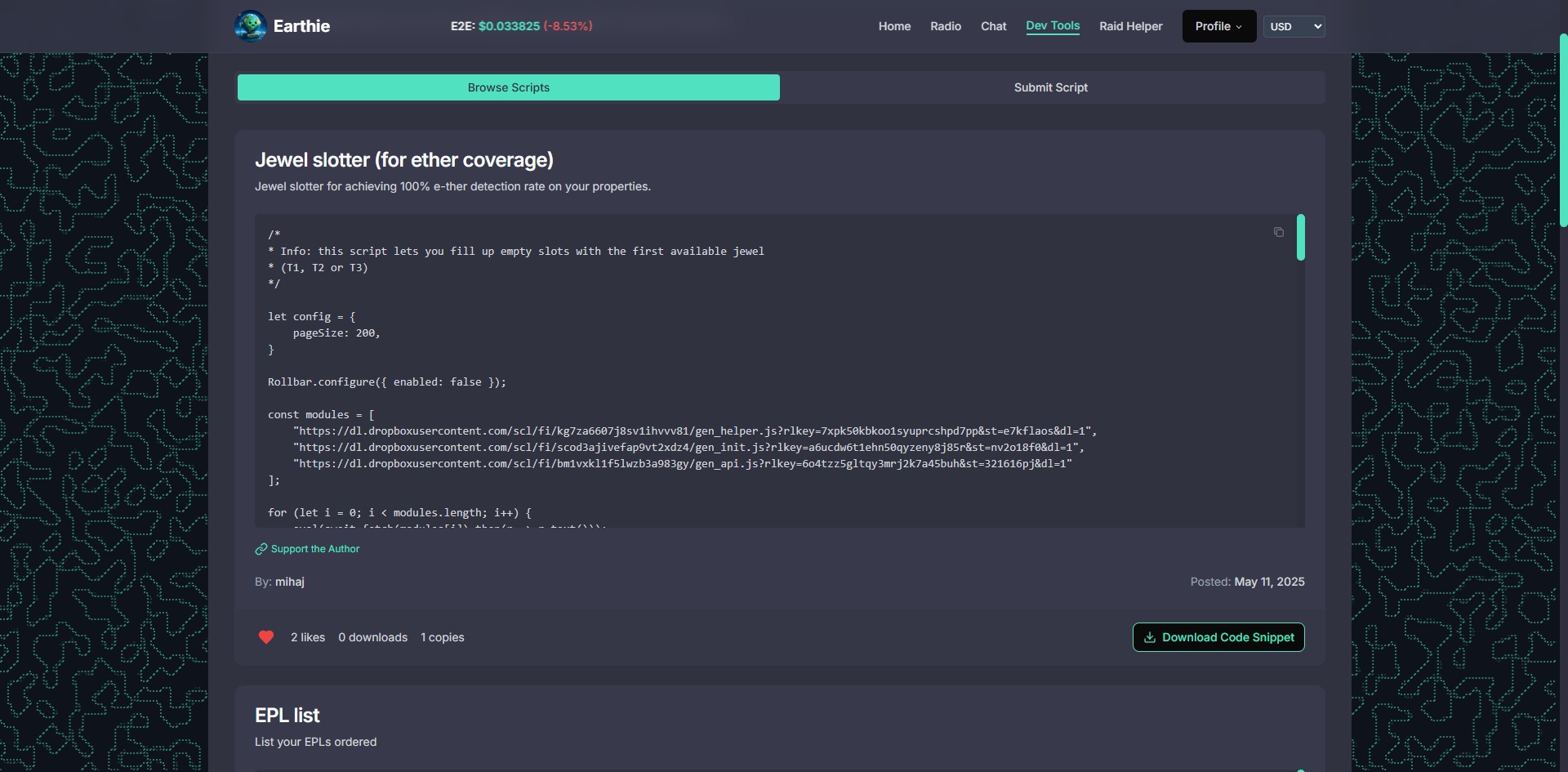Click the code block scrollbar thumb

(1300, 238)
